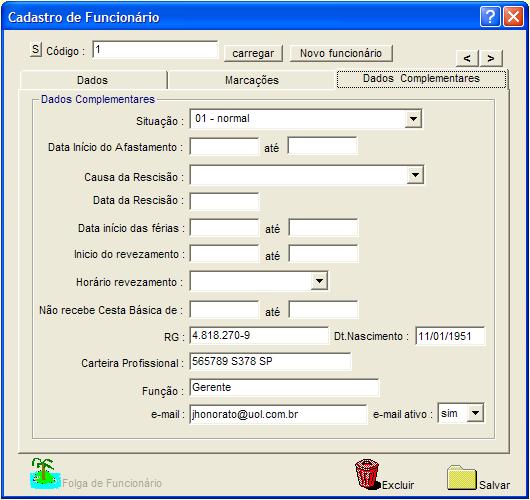The image size is (530, 500).
Task: Open the Causa da Rescisão dropdown
Action: tap(415, 175)
